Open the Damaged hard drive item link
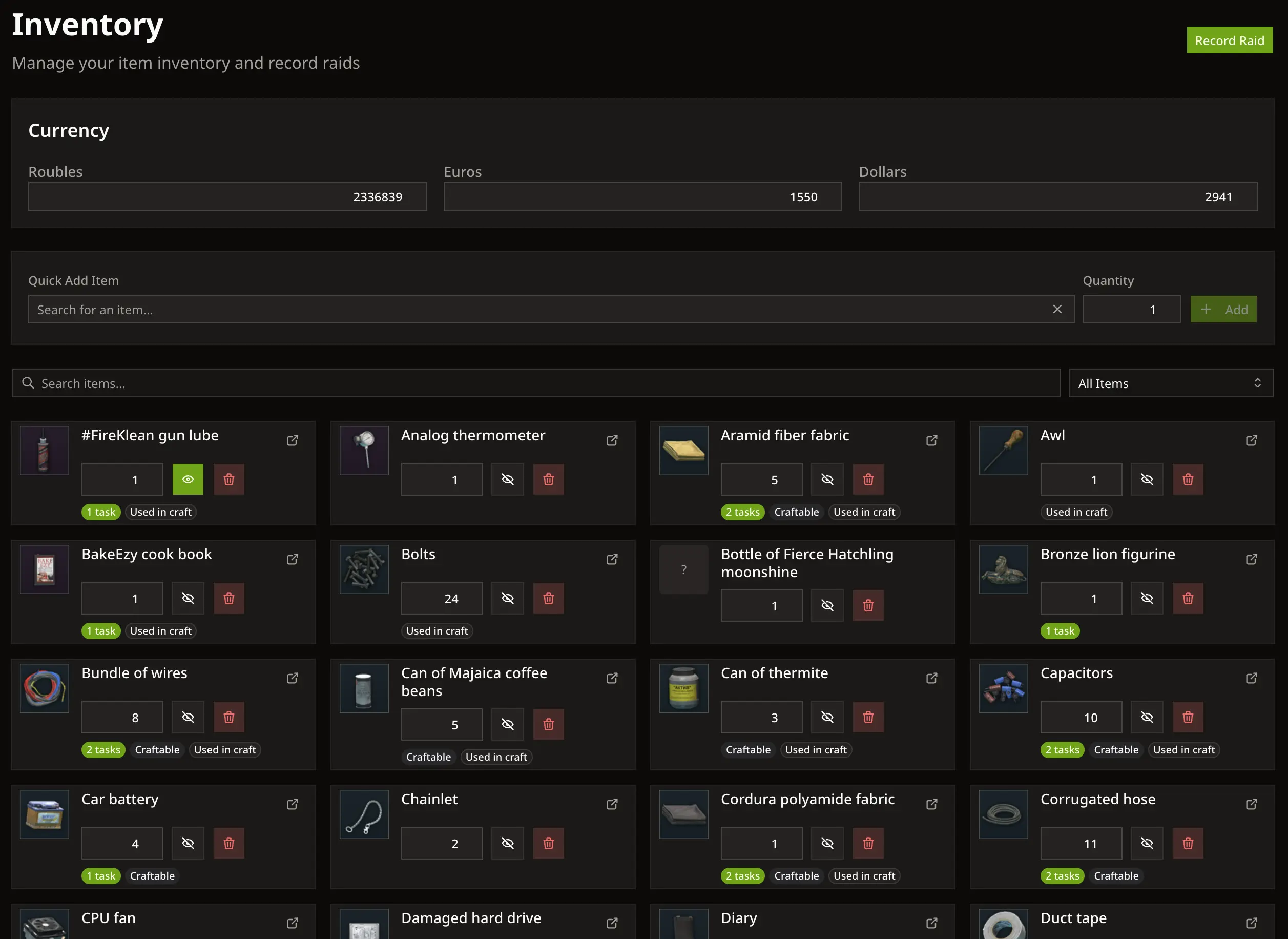This screenshot has width=1288, height=939. coord(612,923)
